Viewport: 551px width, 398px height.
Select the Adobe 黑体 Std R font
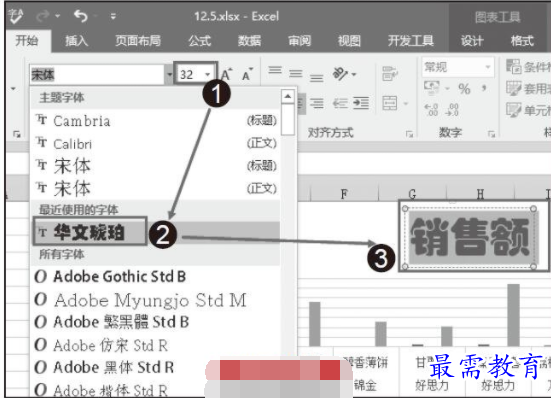tap(155, 367)
